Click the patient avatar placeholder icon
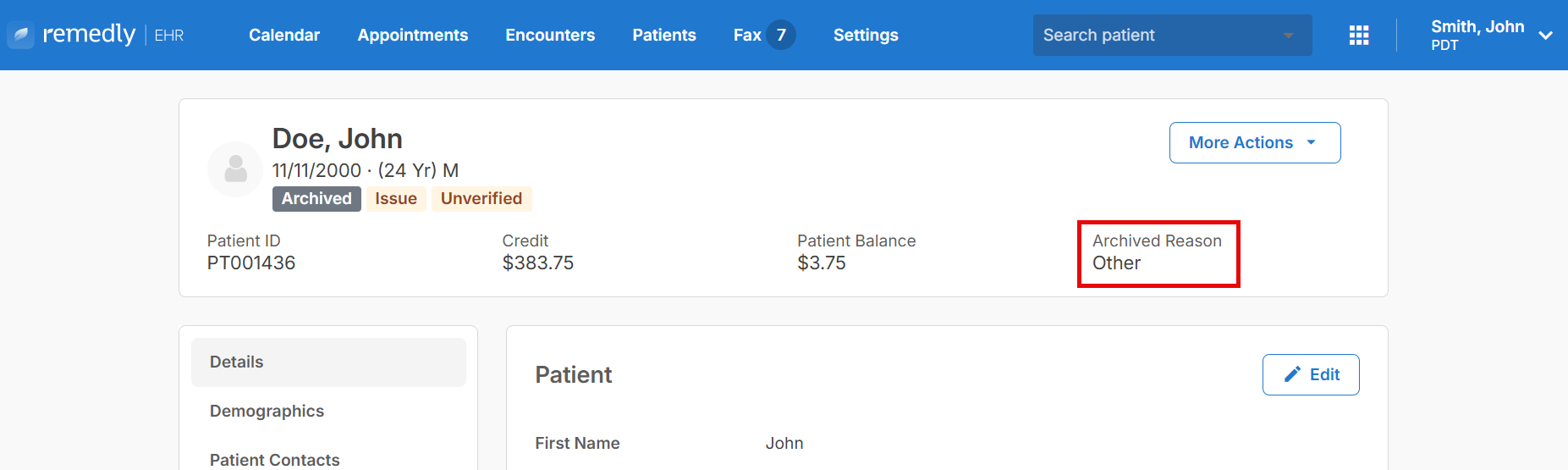This screenshot has width=1568, height=470. [235, 169]
